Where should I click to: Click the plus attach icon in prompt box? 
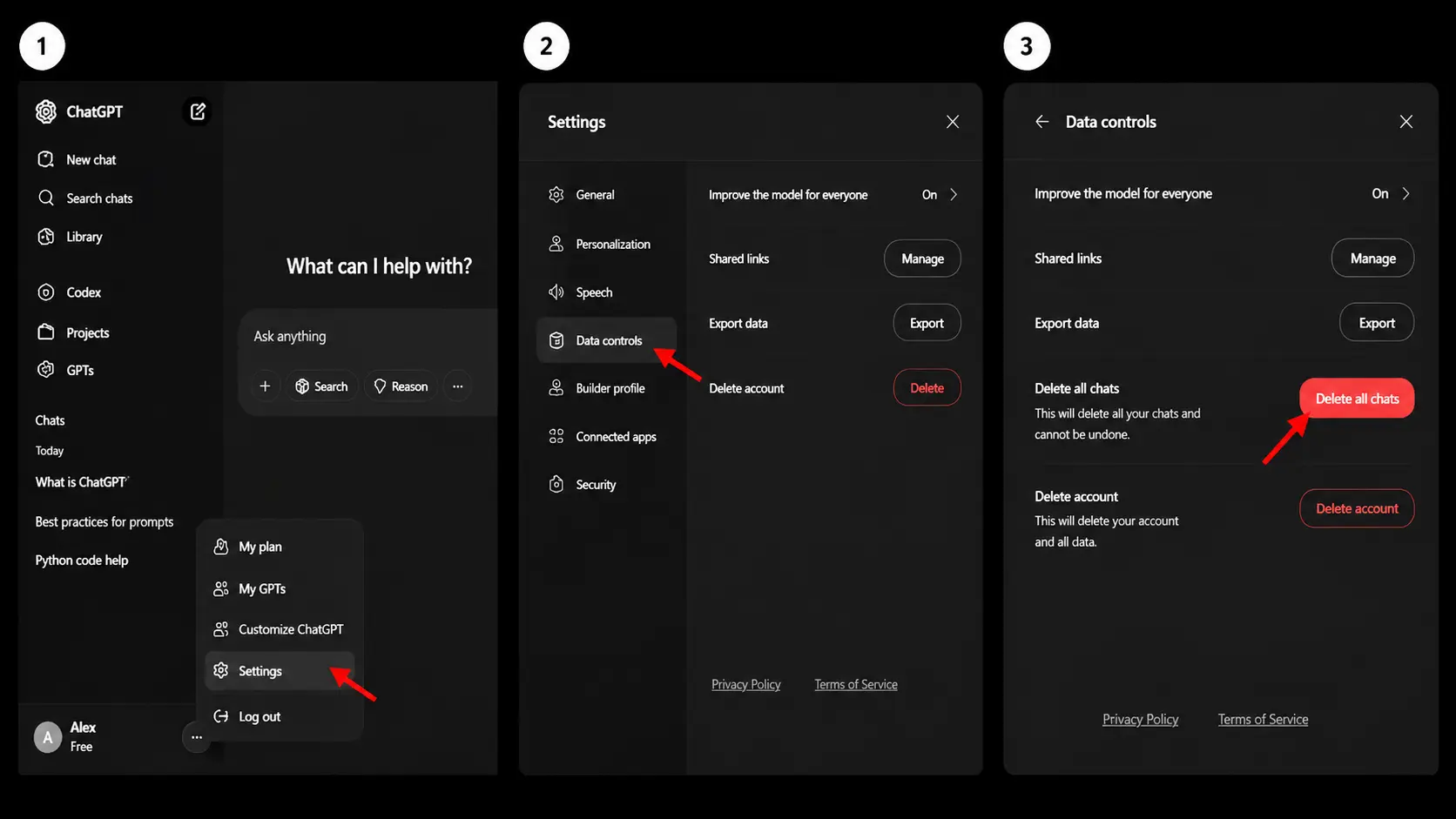[x=265, y=386]
